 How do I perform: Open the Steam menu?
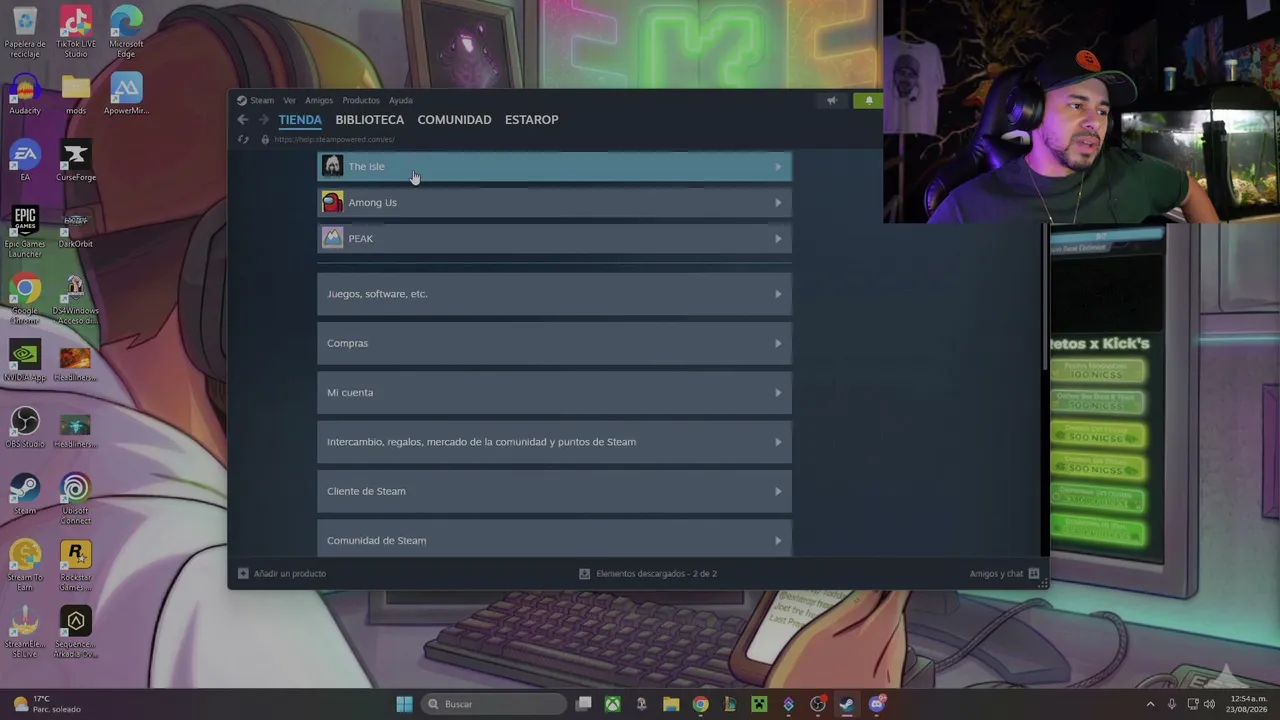(262, 100)
